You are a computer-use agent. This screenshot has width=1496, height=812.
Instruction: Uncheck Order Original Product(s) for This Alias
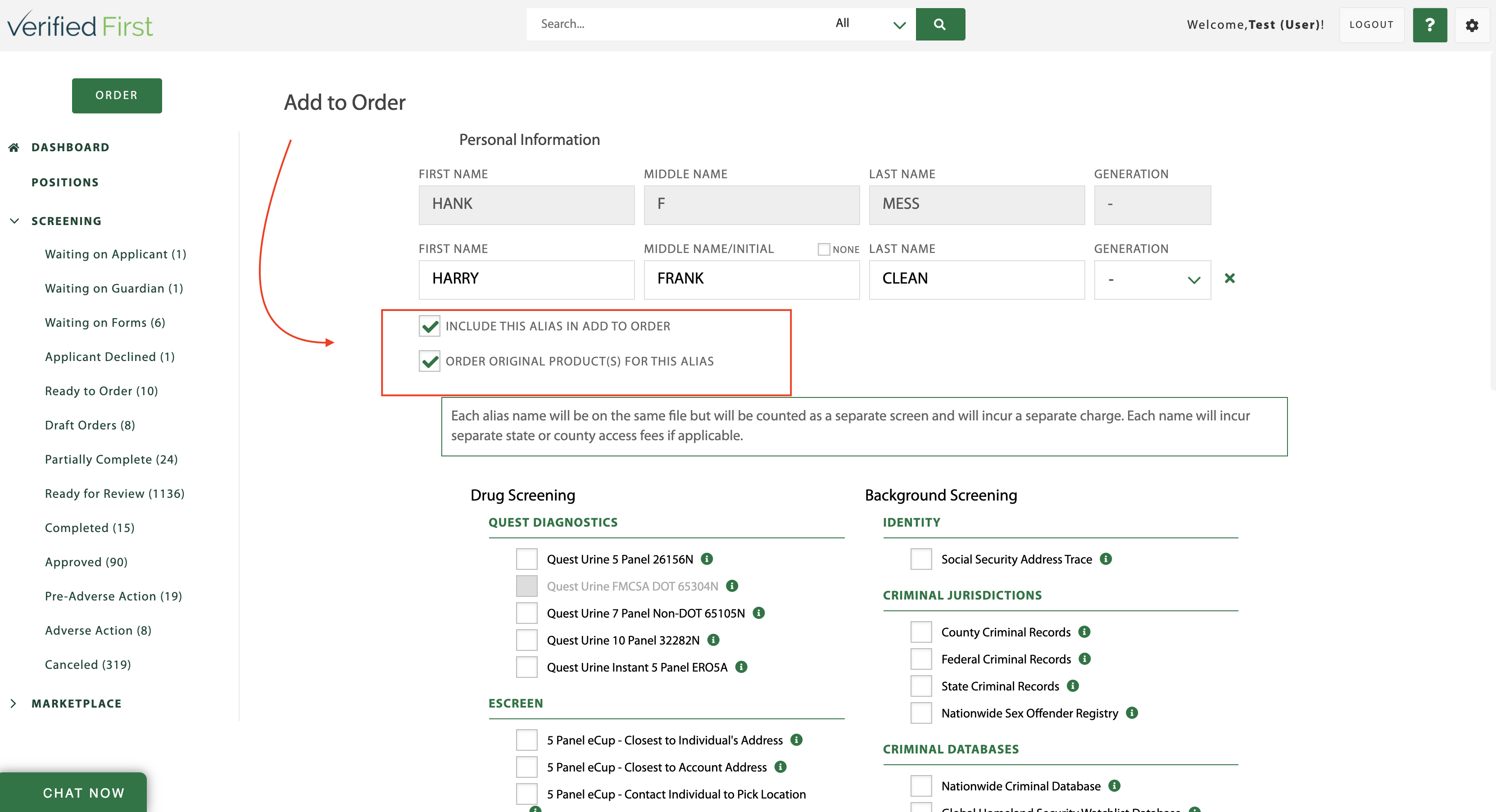[430, 361]
